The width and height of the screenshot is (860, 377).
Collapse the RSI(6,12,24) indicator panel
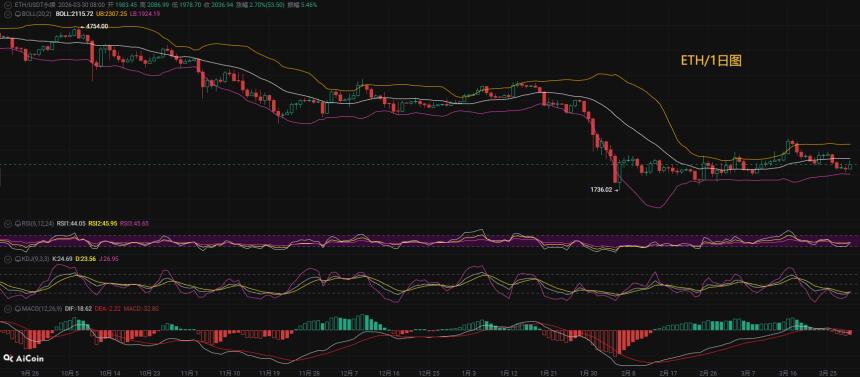coord(8,223)
